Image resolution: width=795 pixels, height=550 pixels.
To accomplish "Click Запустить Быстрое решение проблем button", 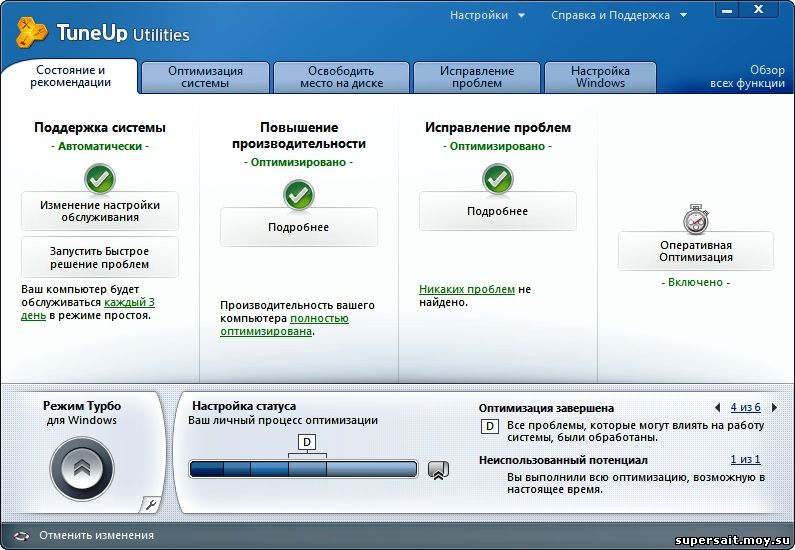I will [100, 258].
